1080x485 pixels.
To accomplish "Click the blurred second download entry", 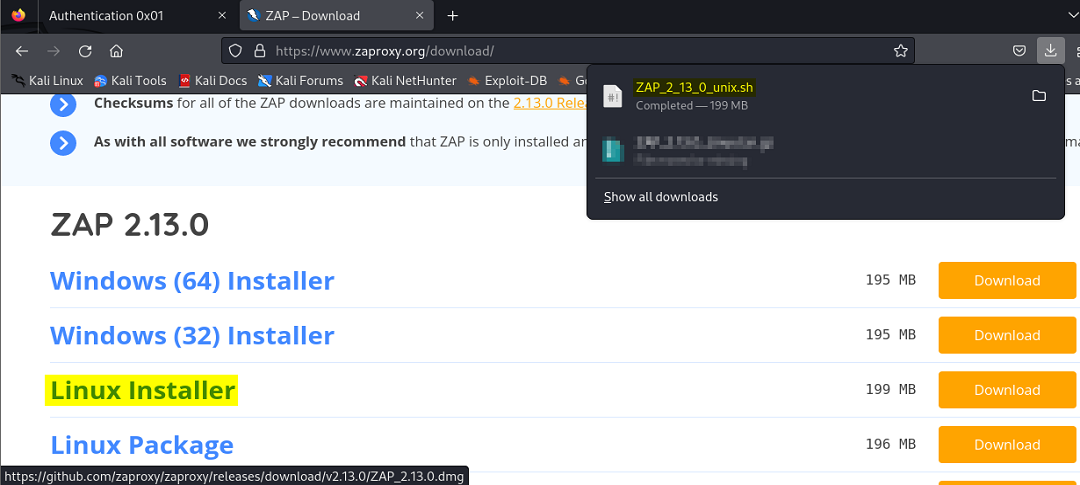I will coord(825,151).
